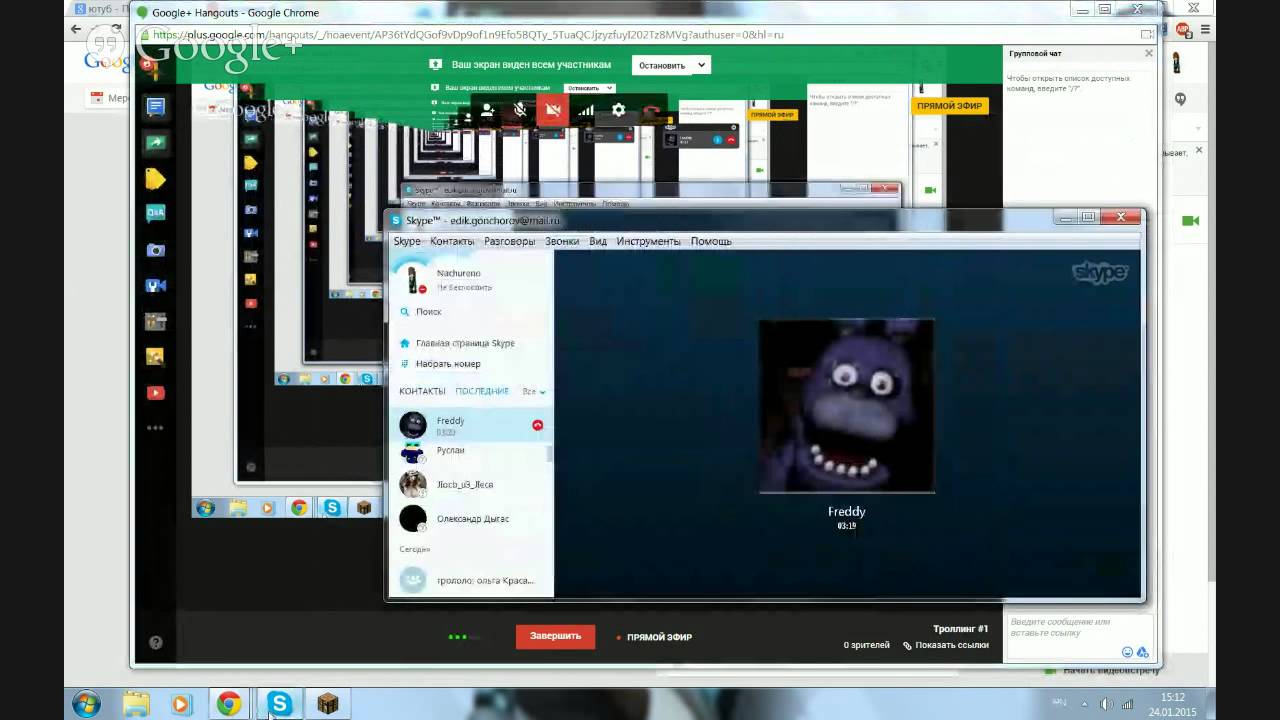Select the Freddy conversation in the list
The height and width of the screenshot is (720, 1280).
pos(469,425)
